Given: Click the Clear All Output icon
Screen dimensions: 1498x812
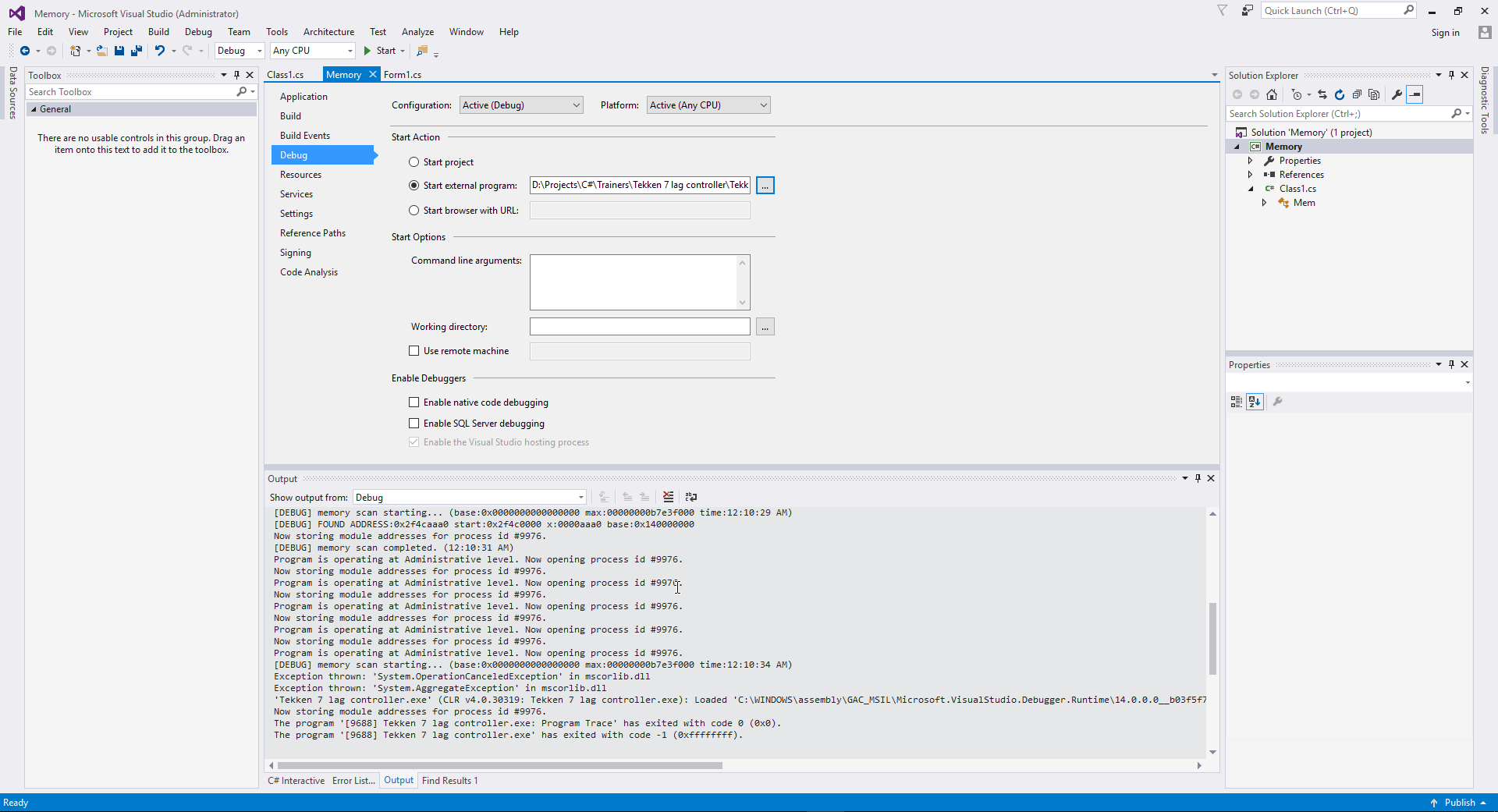Looking at the screenshot, I should pyautogui.click(x=668, y=497).
